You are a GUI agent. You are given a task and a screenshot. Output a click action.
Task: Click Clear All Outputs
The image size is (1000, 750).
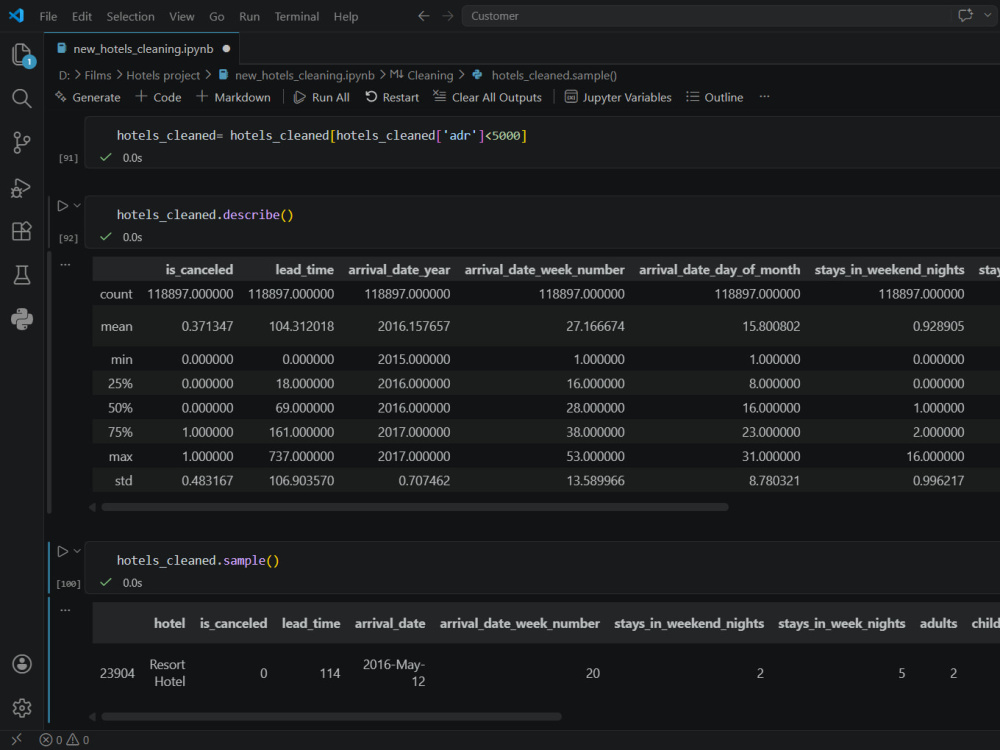coord(488,97)
